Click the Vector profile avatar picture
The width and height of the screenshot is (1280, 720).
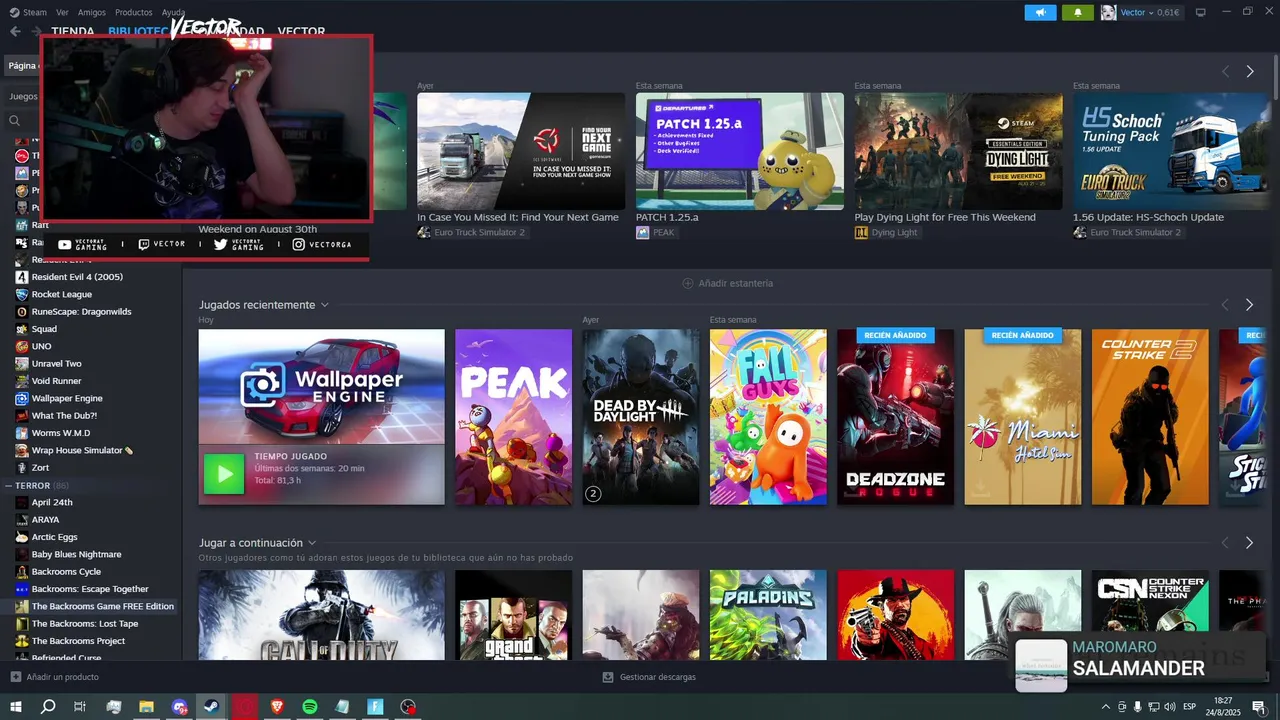click(x=1108, y=13)
